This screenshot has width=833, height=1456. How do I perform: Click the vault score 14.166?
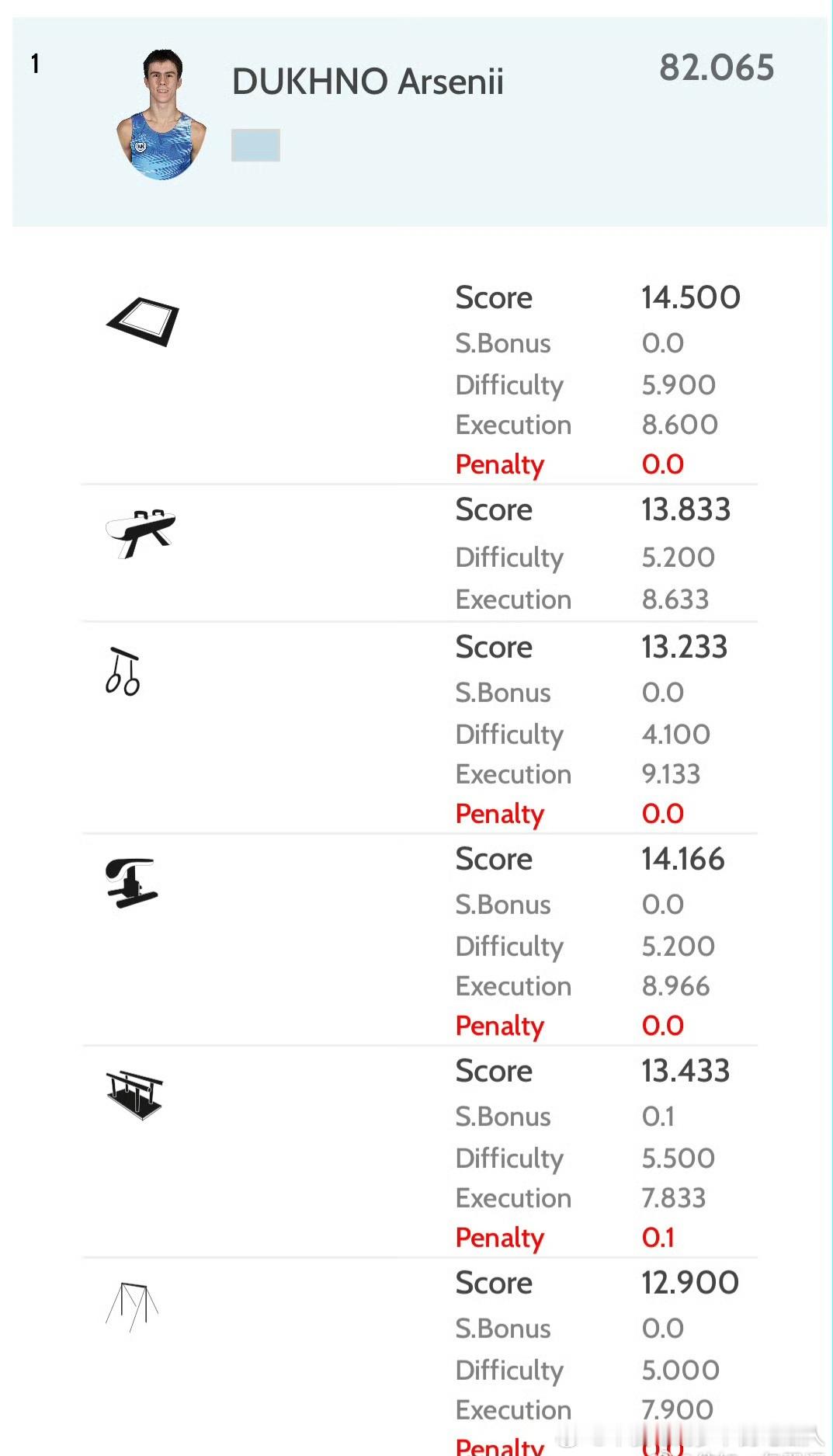683,860
